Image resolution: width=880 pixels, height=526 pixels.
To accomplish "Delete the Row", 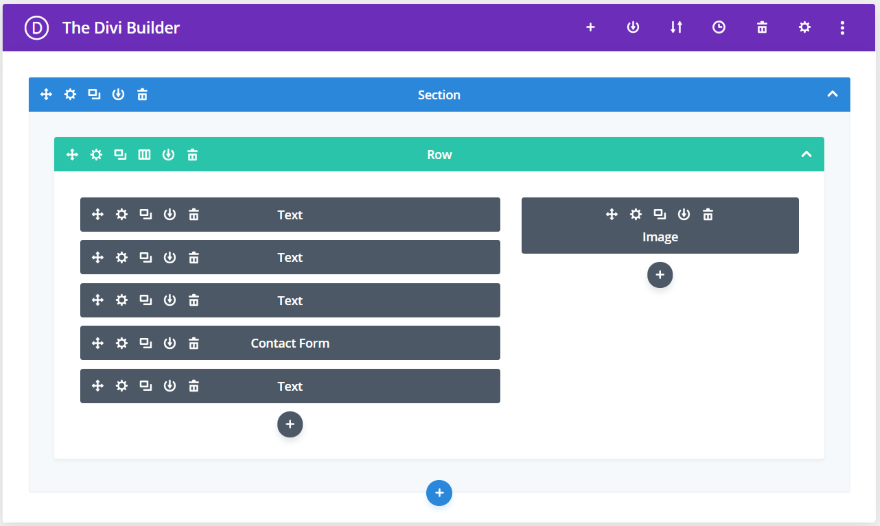I will coord(192,154).
